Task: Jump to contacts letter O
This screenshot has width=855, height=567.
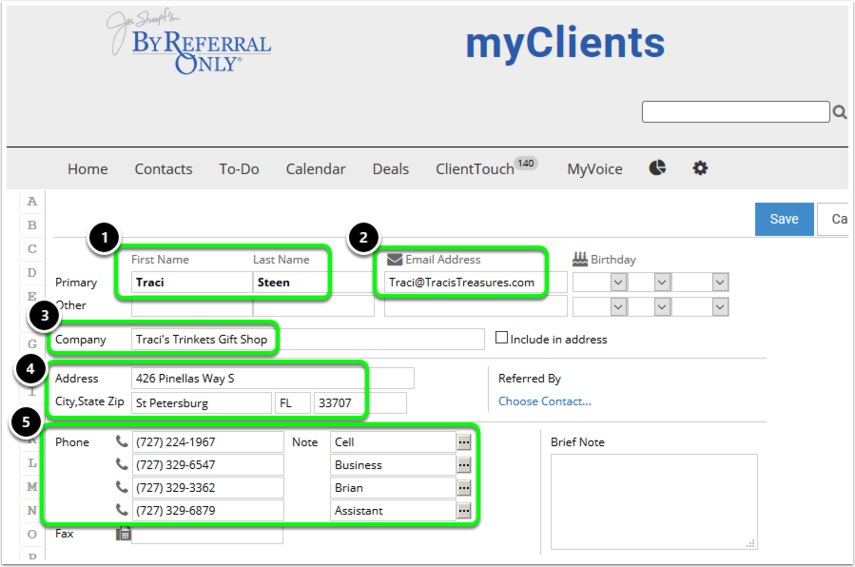Action: tap(32, 534)
